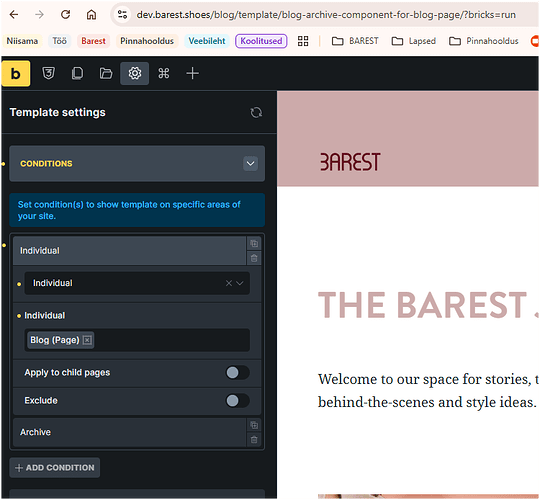The width and height of the screenshot is (540, 500).
Task: Open the command palette icon
Action: [x=164, y=73]
